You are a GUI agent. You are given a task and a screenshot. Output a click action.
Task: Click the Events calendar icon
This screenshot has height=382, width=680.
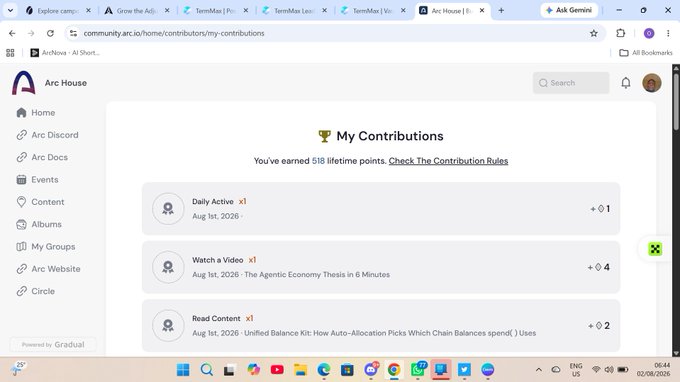click(21, 180)
